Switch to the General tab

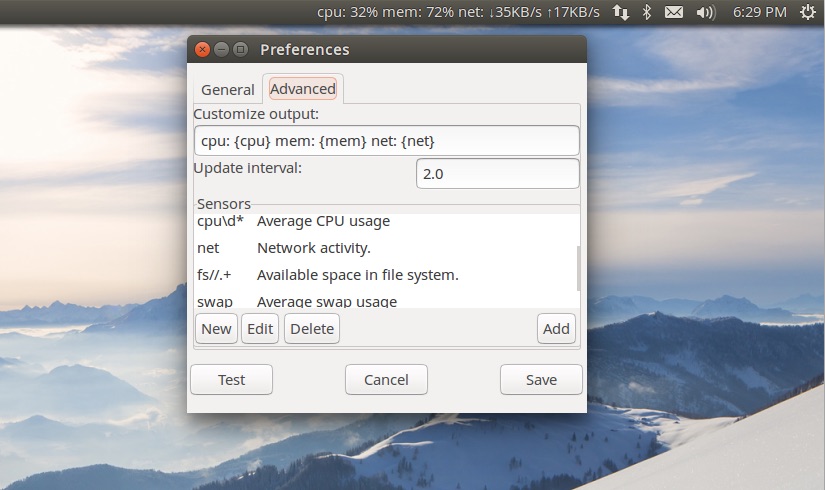click(x=228, y=89)
